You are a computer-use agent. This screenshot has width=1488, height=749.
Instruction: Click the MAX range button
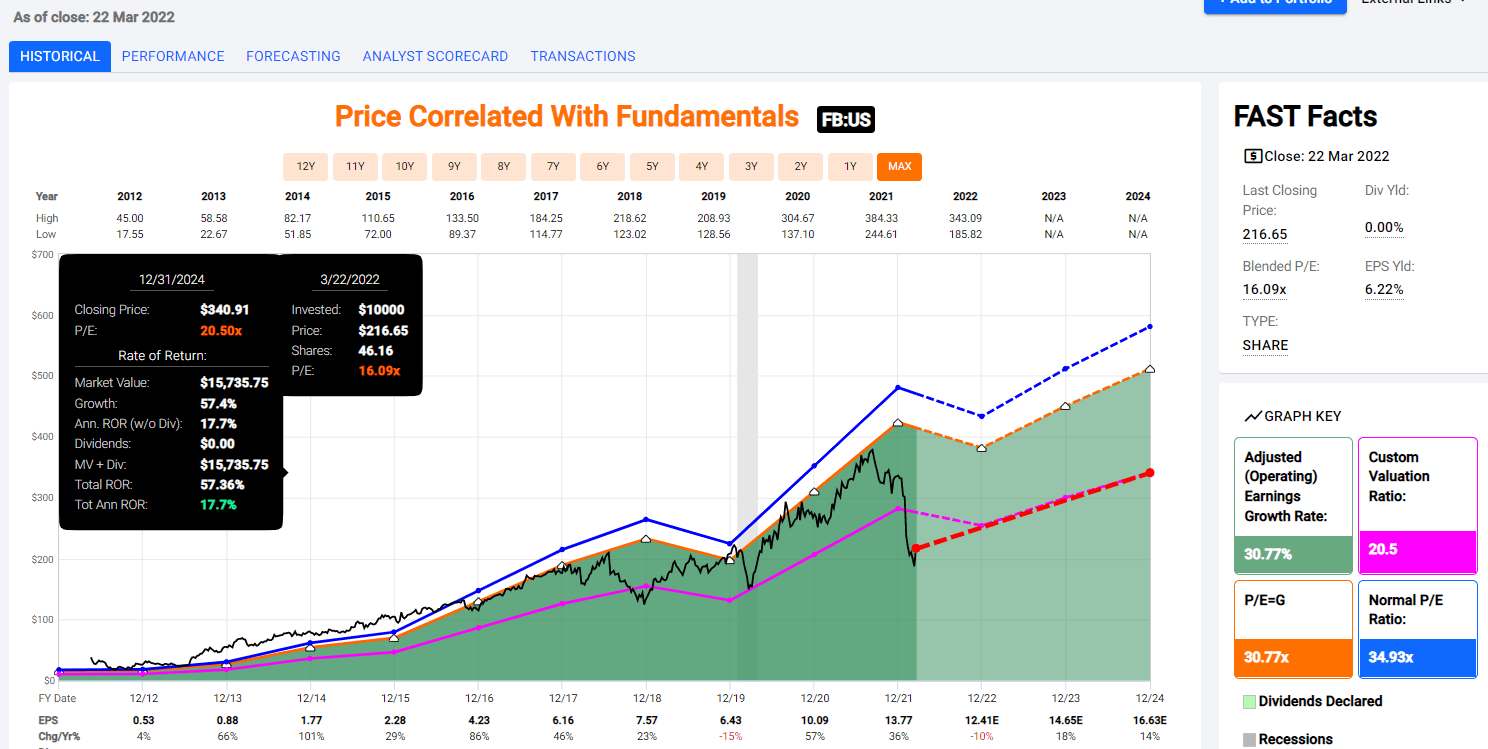pyautogui.click(x=899, y=166)
